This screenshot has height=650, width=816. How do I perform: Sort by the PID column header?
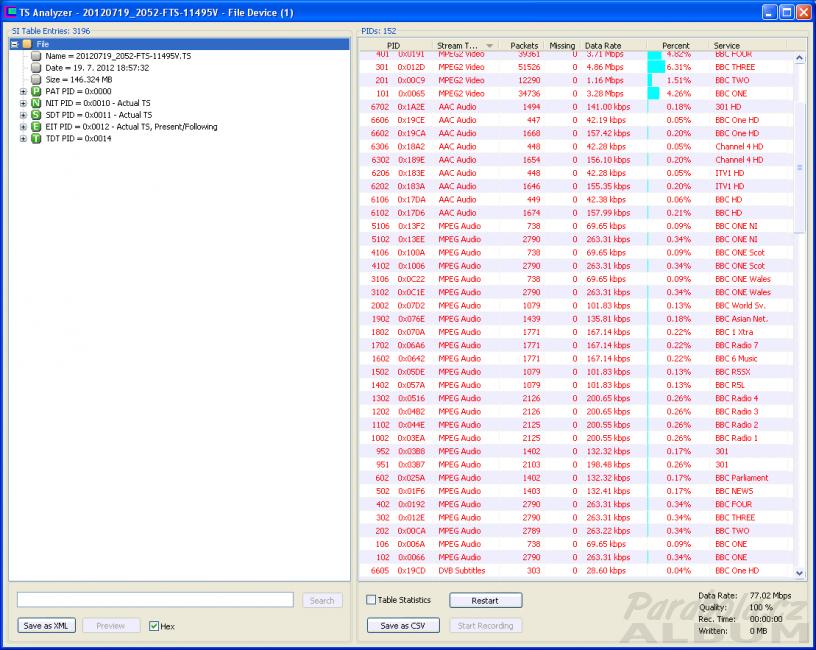pyautogui.click(x=393, y=46)
